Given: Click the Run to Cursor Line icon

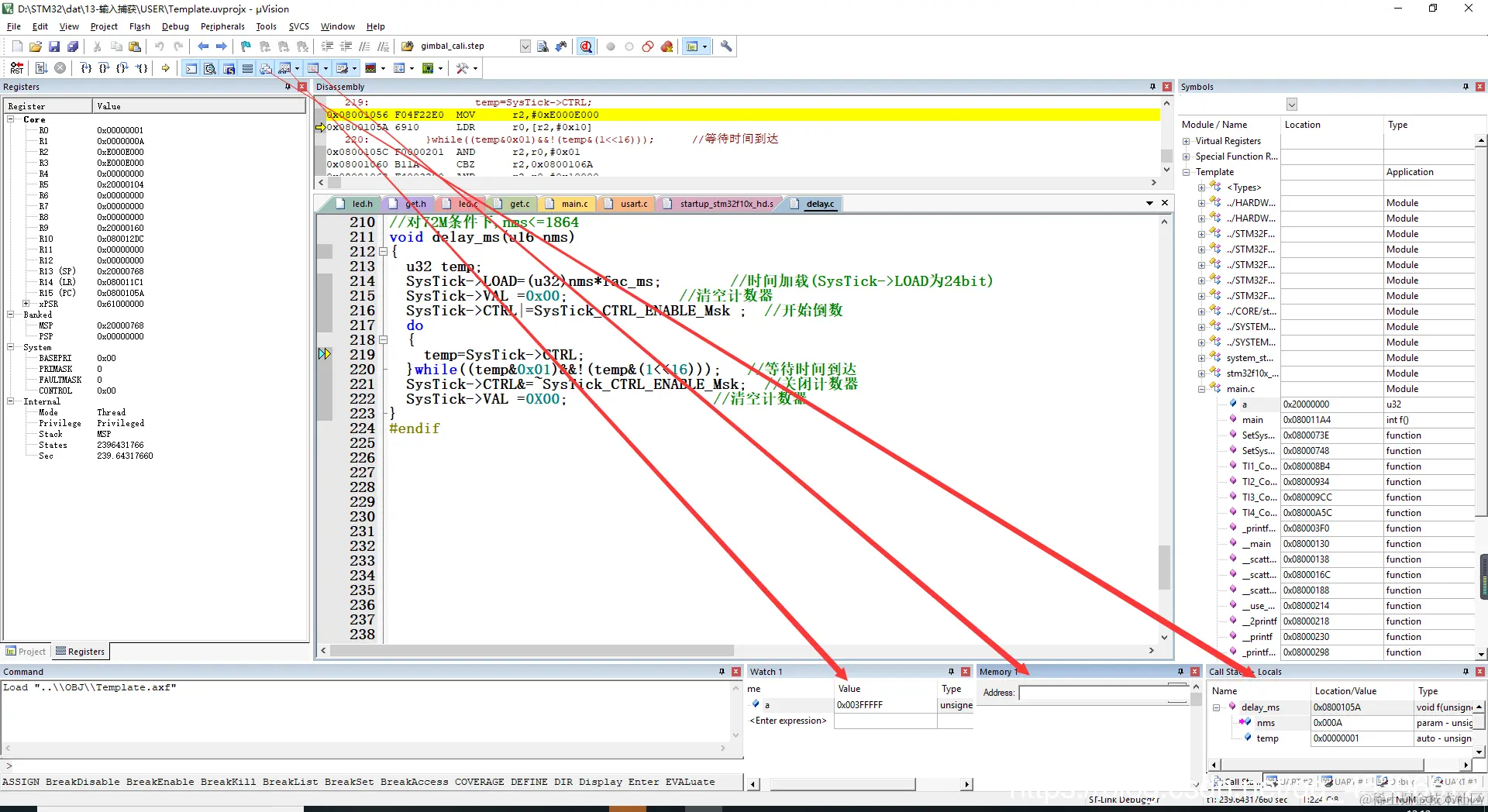Looking at the screenshot, I should (x=142, y=68).
